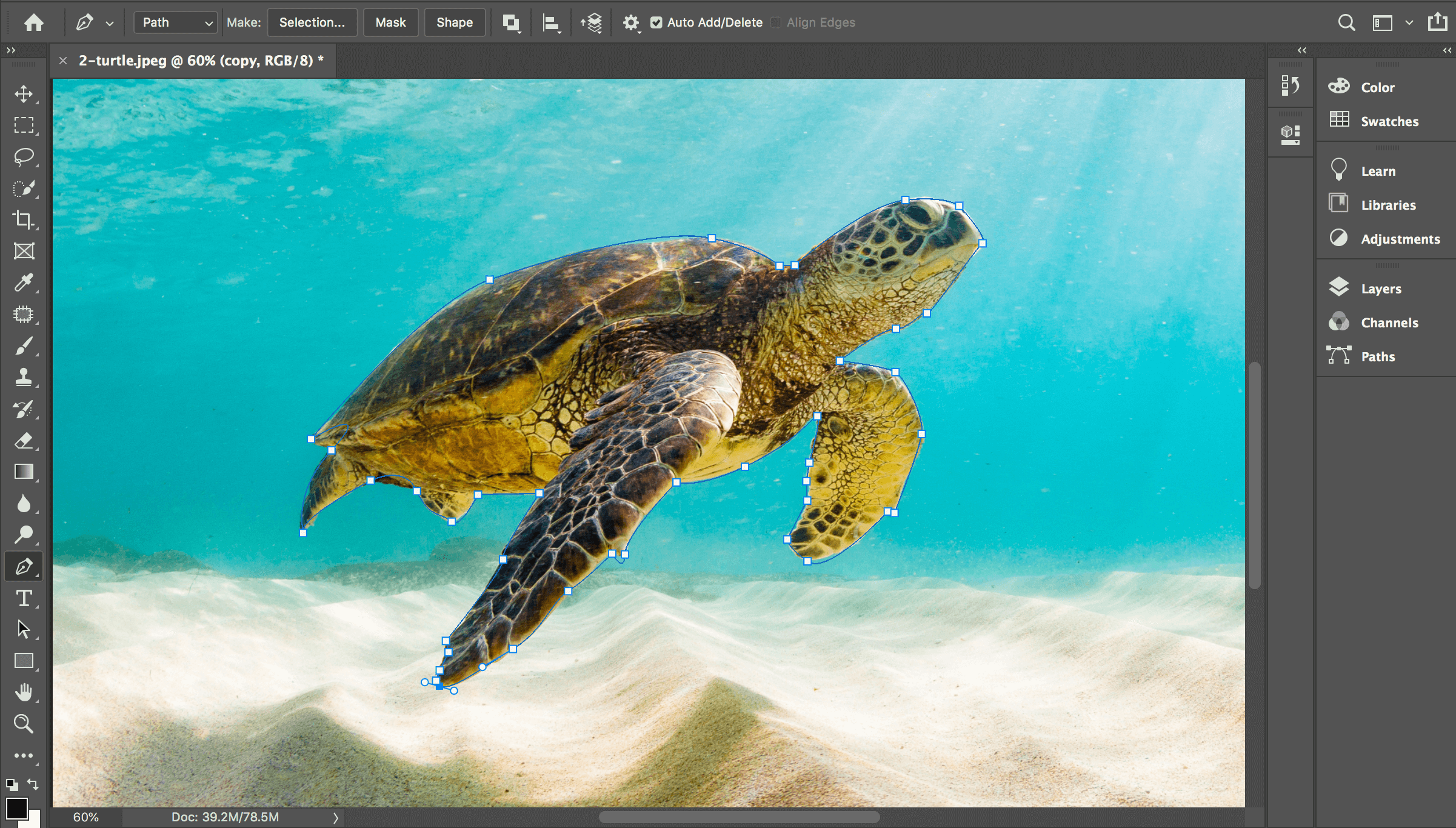This screenshot has width=1456, height=828.
Task: Expand the tools panel double arrows
Action: tap(11, 50)
